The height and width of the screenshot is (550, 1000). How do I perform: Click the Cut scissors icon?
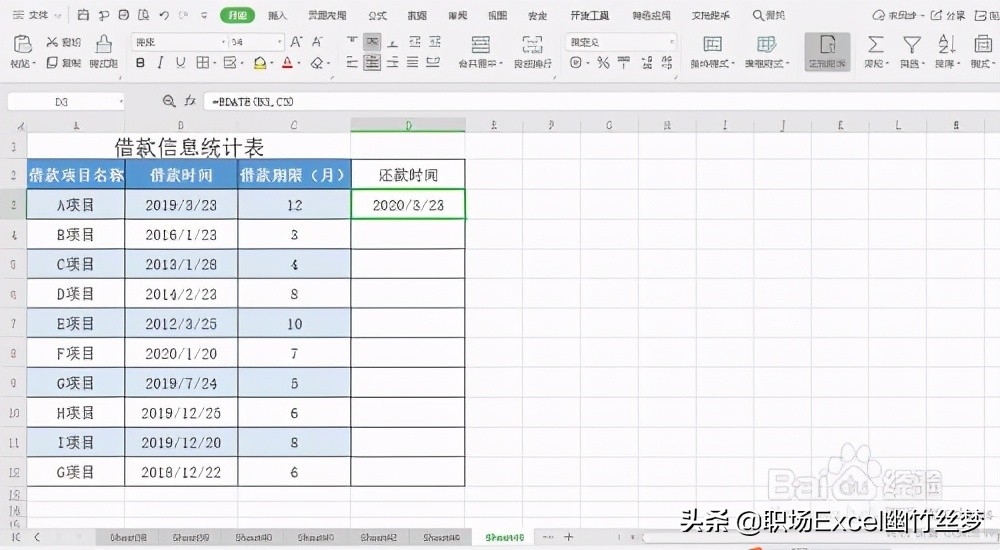[x=52, y=42]
